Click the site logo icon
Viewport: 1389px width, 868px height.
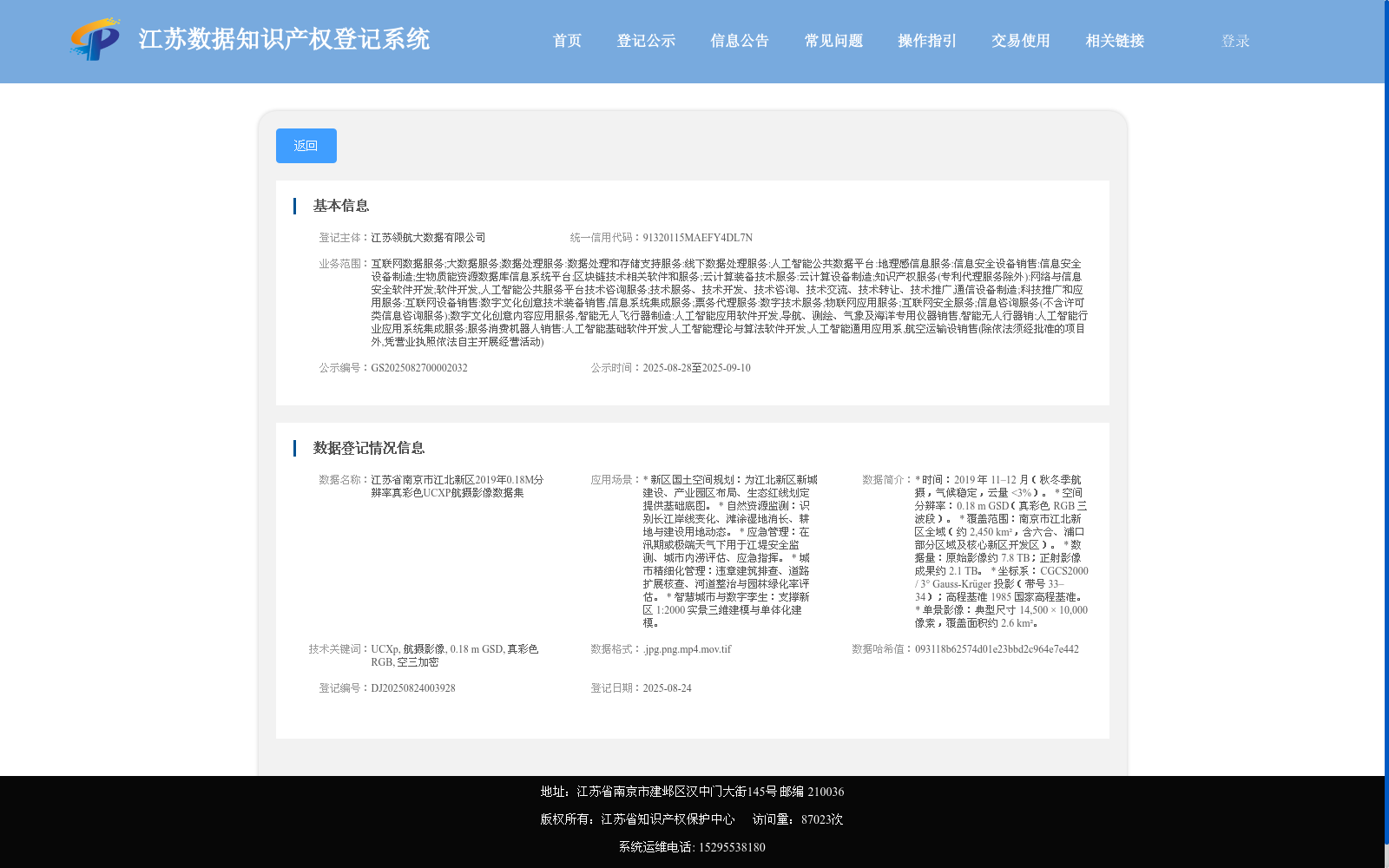(95, 40)
